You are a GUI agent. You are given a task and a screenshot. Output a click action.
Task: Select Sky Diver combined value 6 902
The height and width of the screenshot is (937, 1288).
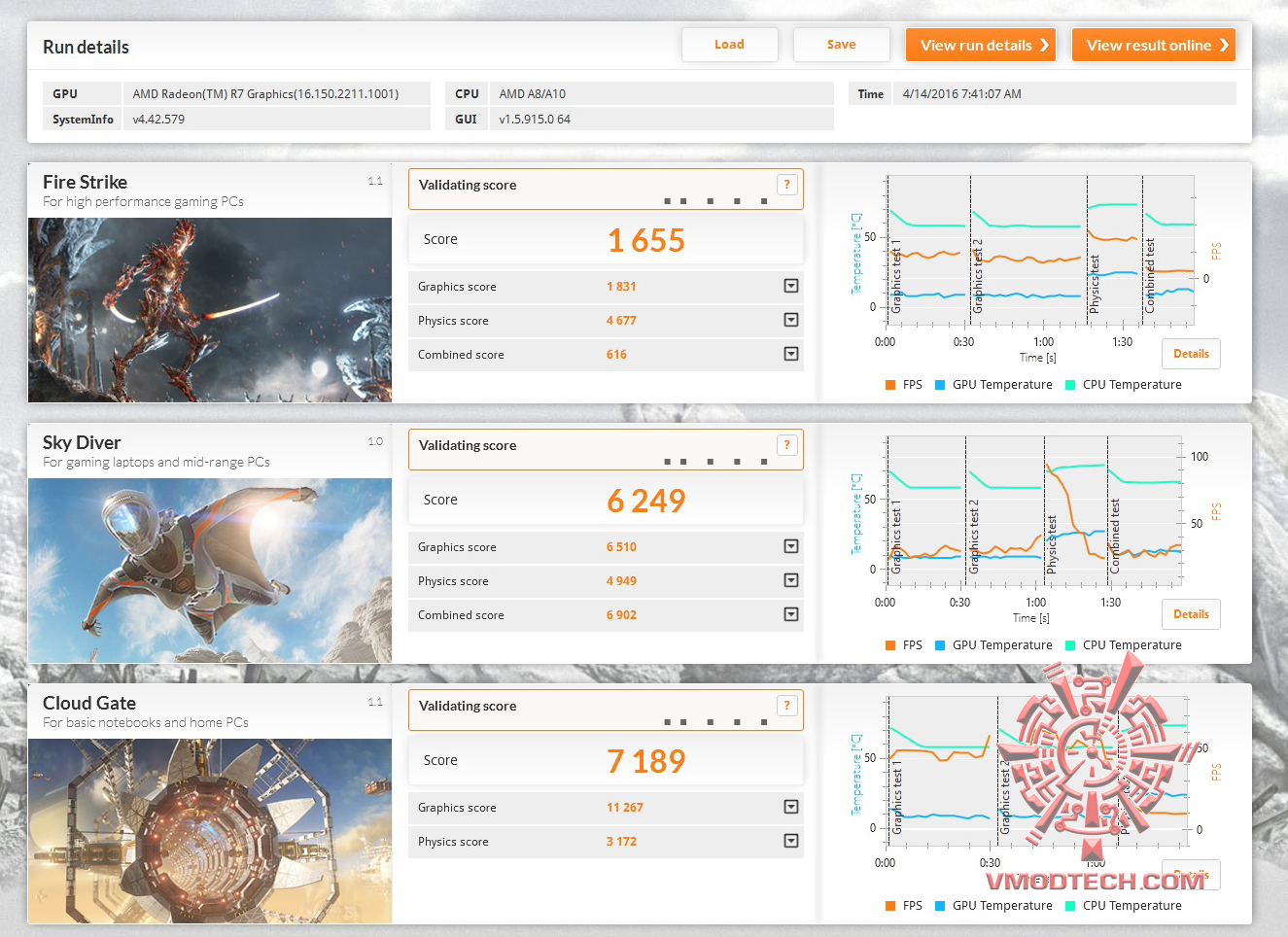(621, 615)
